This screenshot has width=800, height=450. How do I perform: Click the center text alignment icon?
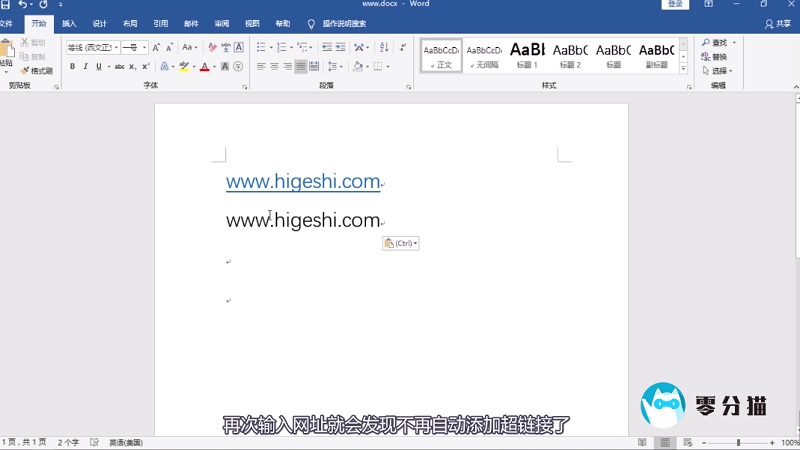pyautogui.click(x=274, y=67)
